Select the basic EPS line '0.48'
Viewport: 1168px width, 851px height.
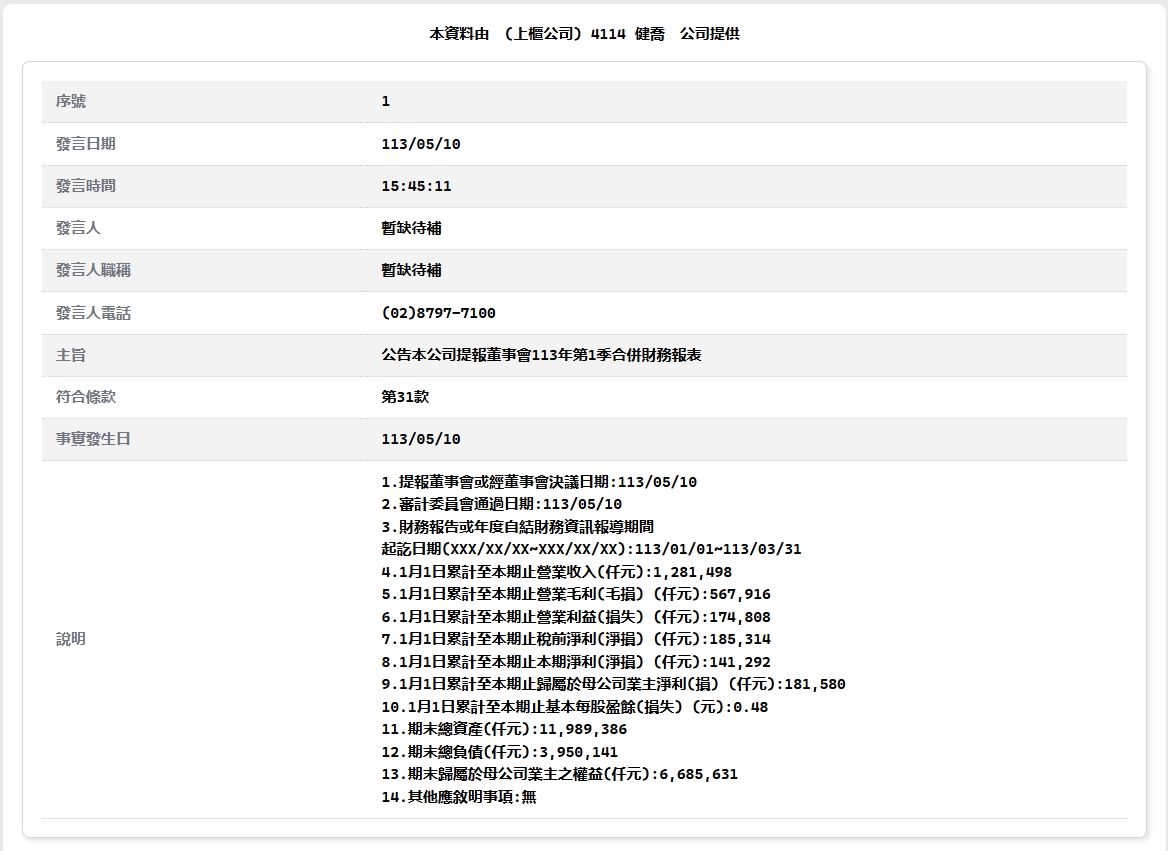[x=574, y=706]
